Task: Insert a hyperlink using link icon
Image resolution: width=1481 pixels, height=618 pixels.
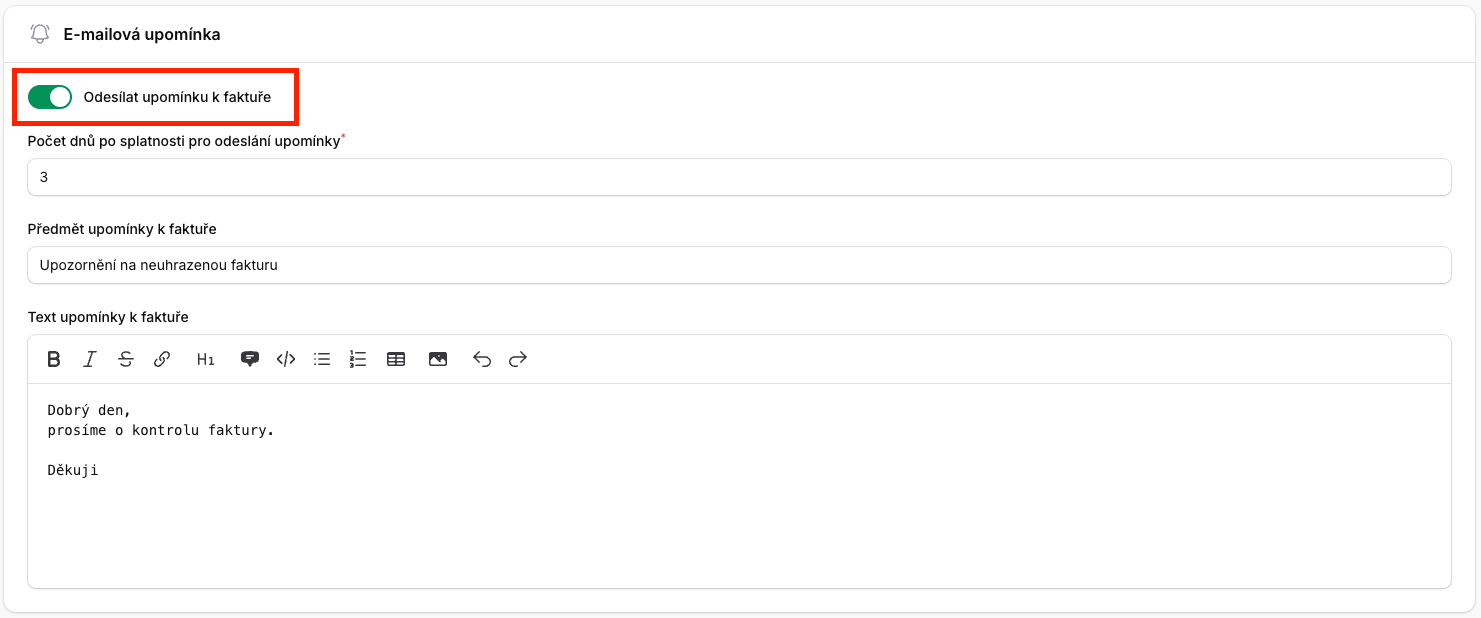Action: (162, 359)
